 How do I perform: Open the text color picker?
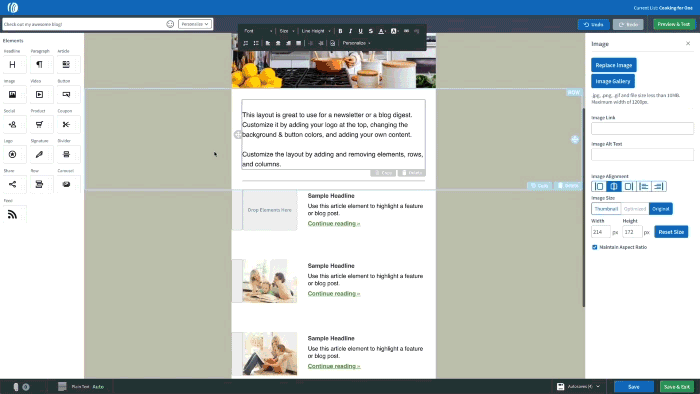tap(381, 31)
